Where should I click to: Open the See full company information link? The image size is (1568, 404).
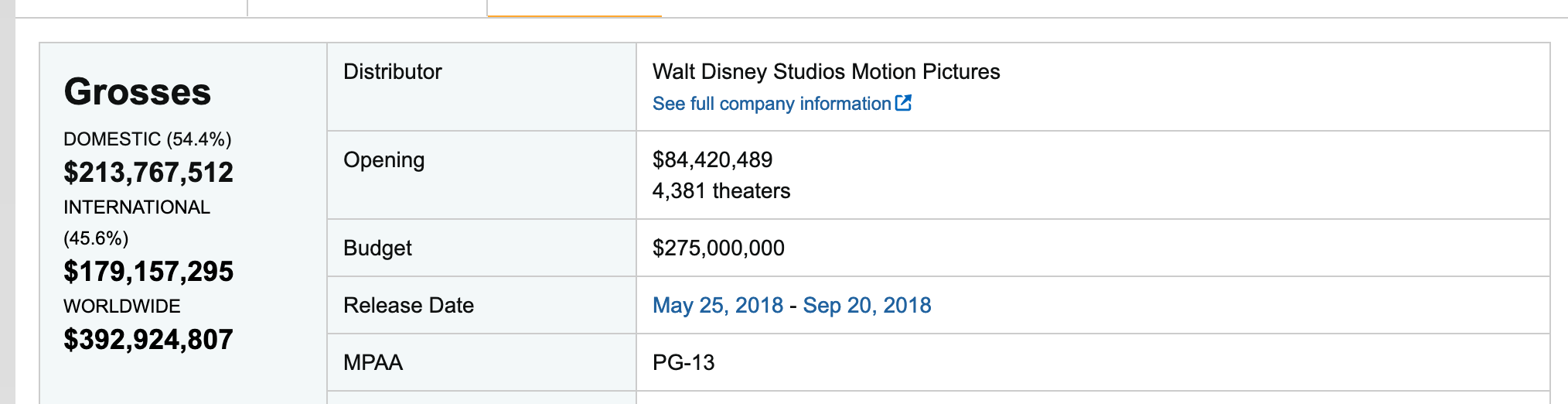[x=771, y=104]
